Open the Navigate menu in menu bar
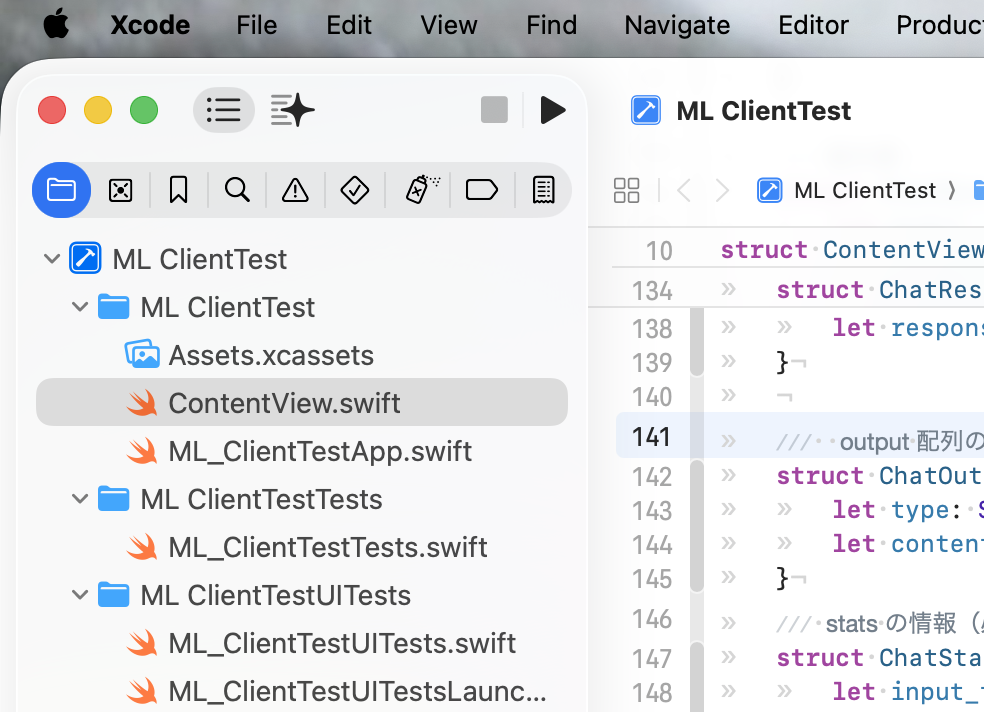Screen dimensions: 984x712 (x=677, y=25)
